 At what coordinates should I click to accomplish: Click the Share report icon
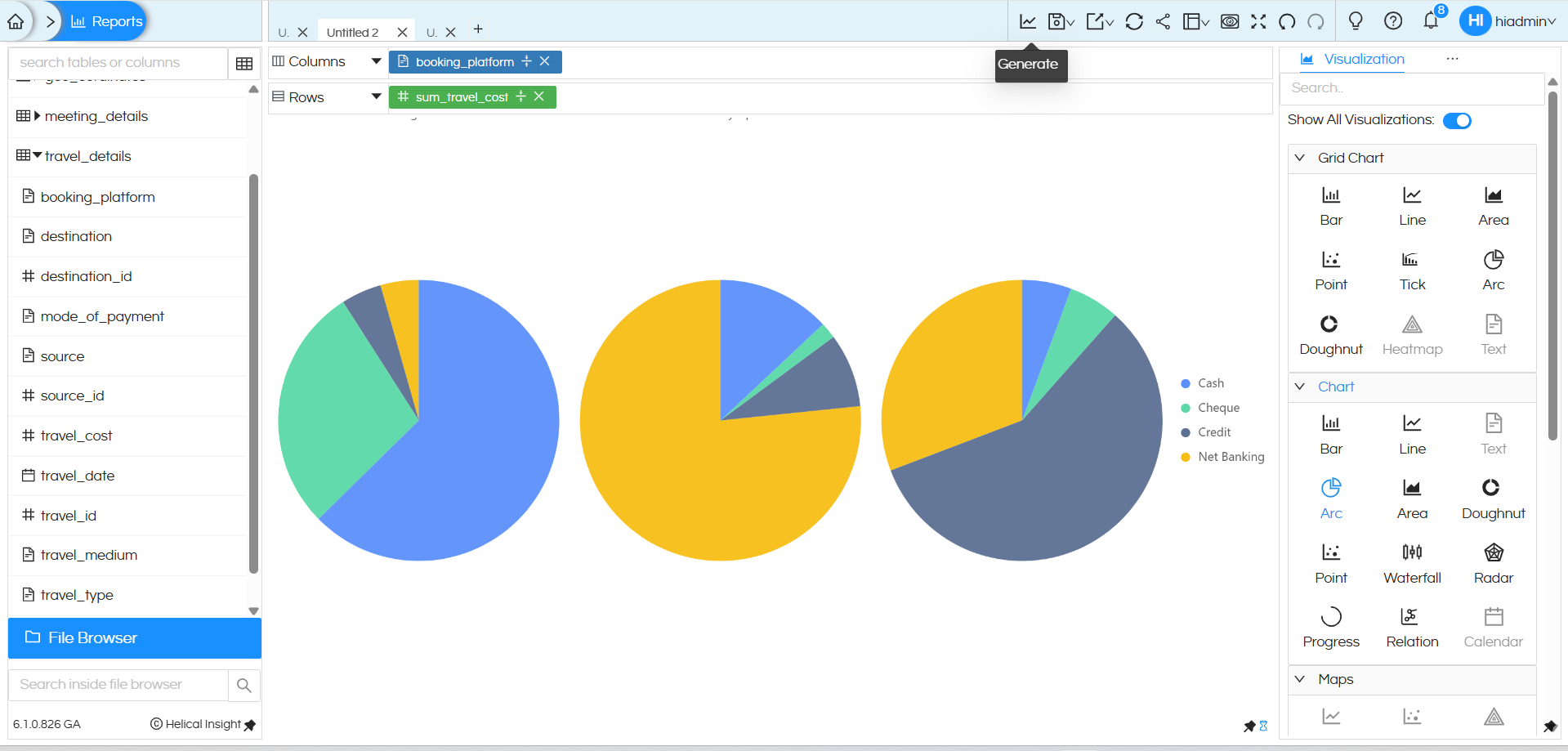[x=1164, y=21]
